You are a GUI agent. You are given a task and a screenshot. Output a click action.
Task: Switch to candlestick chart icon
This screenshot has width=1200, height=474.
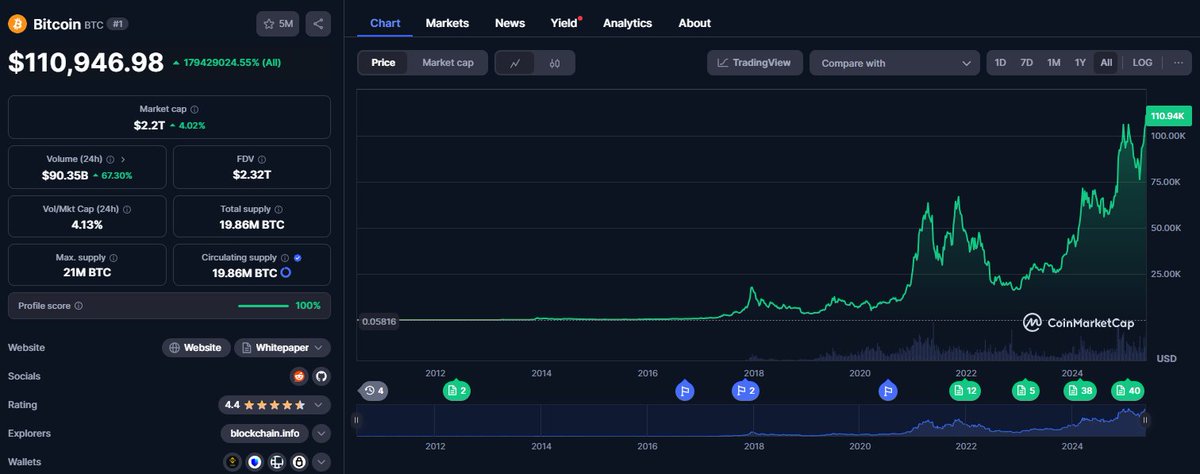(x=555, y=63)
